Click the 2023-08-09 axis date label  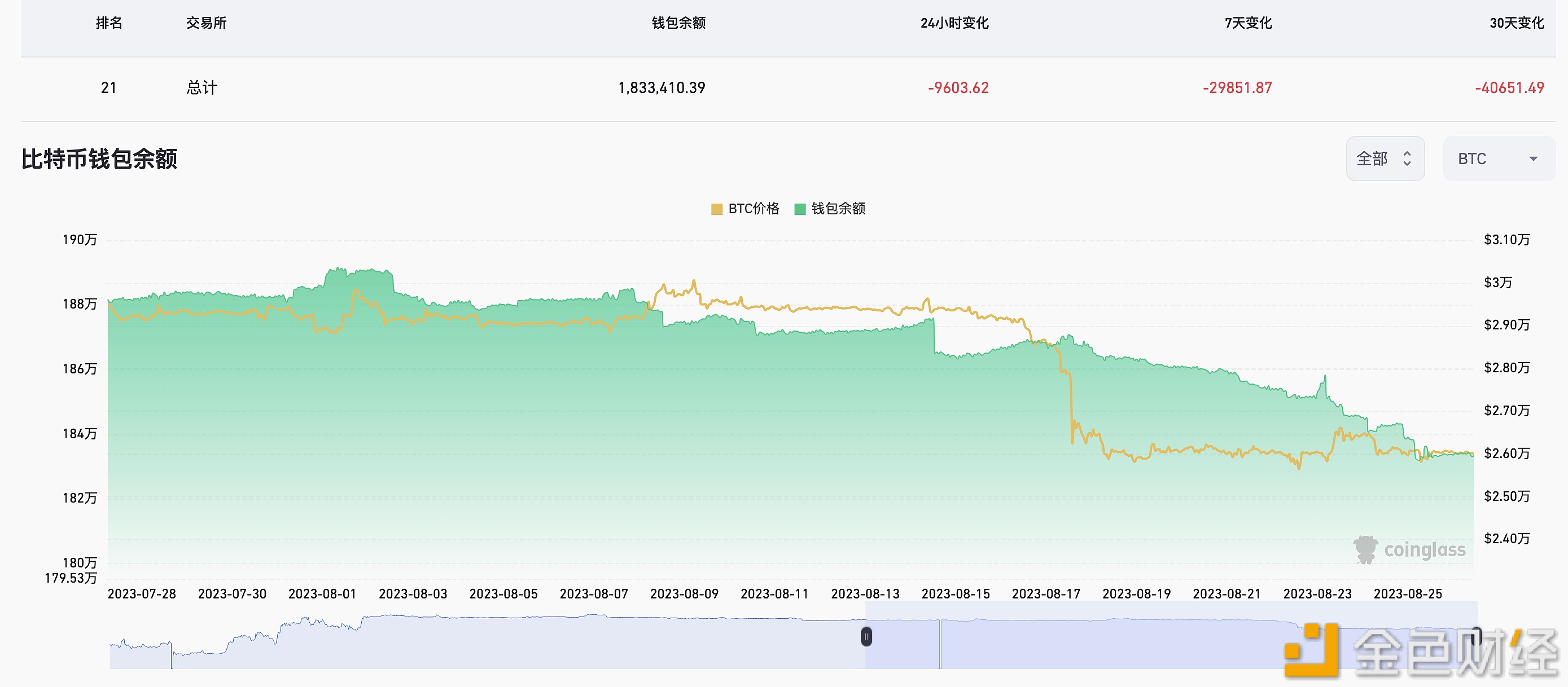(684, 594)
